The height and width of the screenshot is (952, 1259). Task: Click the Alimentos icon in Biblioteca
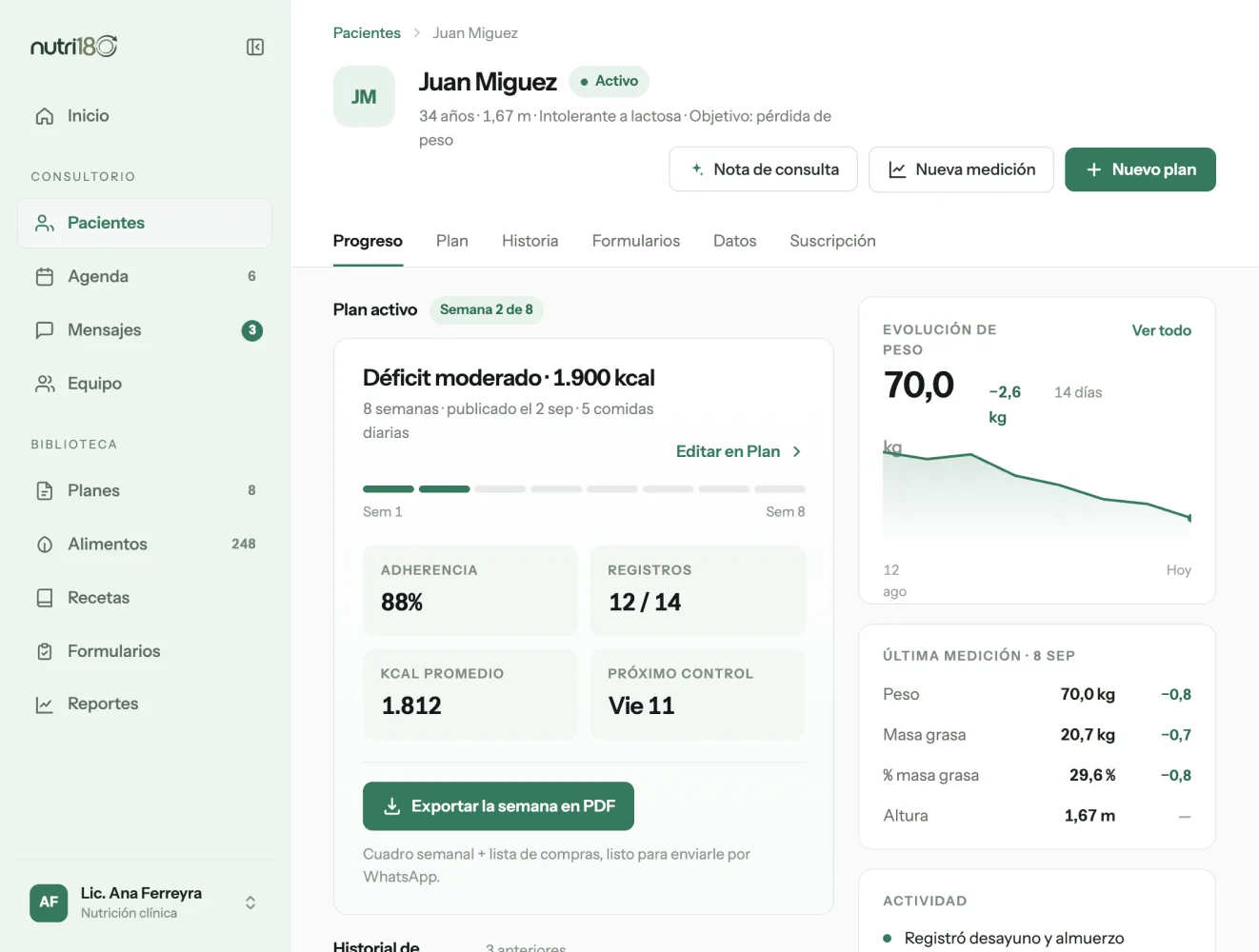point(45,545)
